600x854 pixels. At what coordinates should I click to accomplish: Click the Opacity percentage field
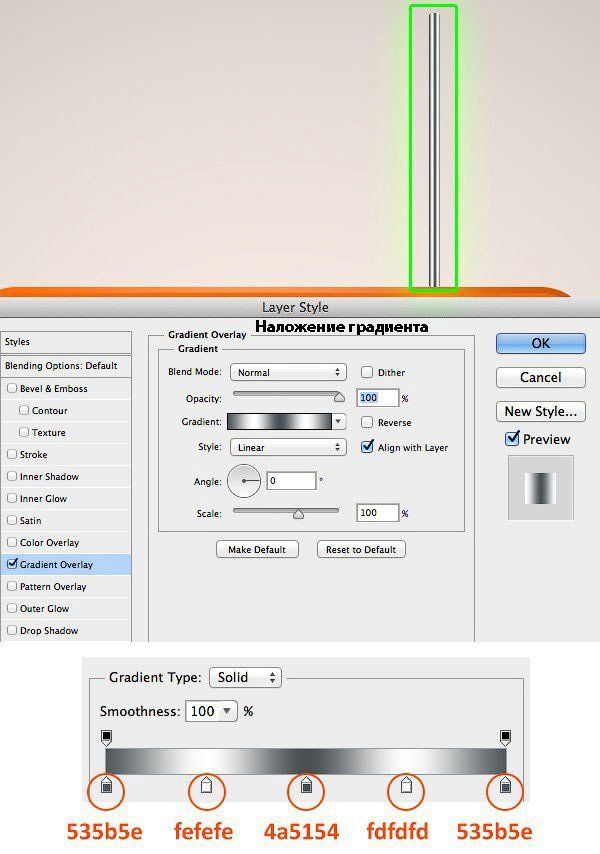pyautogui.click(x=377, y=398)
